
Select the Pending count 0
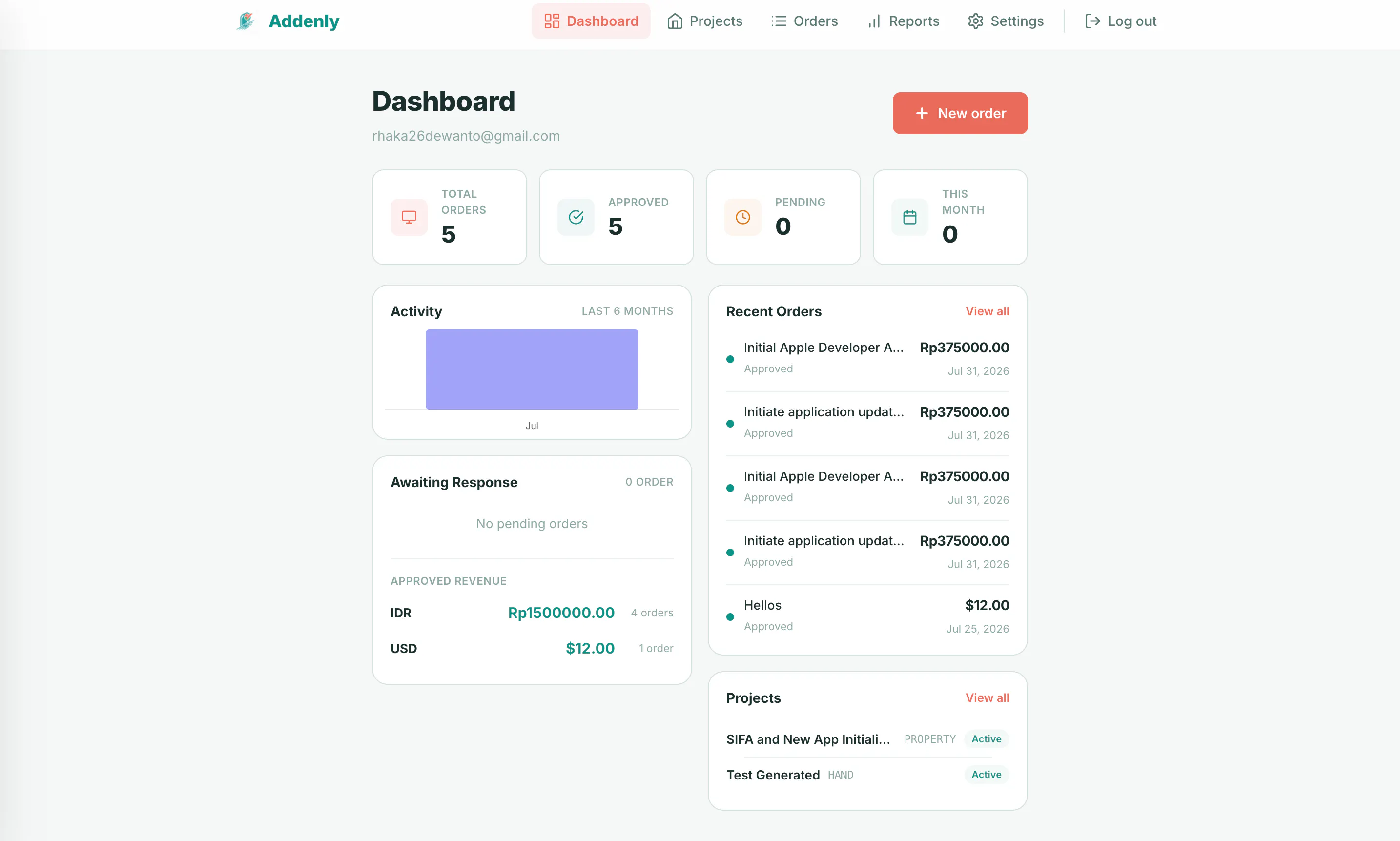click(783, 226)
